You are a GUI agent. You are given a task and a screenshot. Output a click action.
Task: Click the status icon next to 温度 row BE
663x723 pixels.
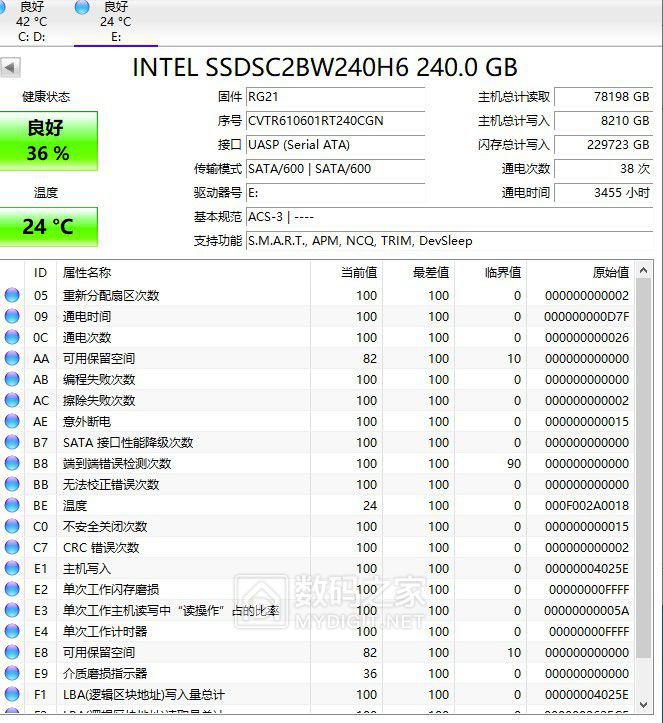[x=12, y=505]
